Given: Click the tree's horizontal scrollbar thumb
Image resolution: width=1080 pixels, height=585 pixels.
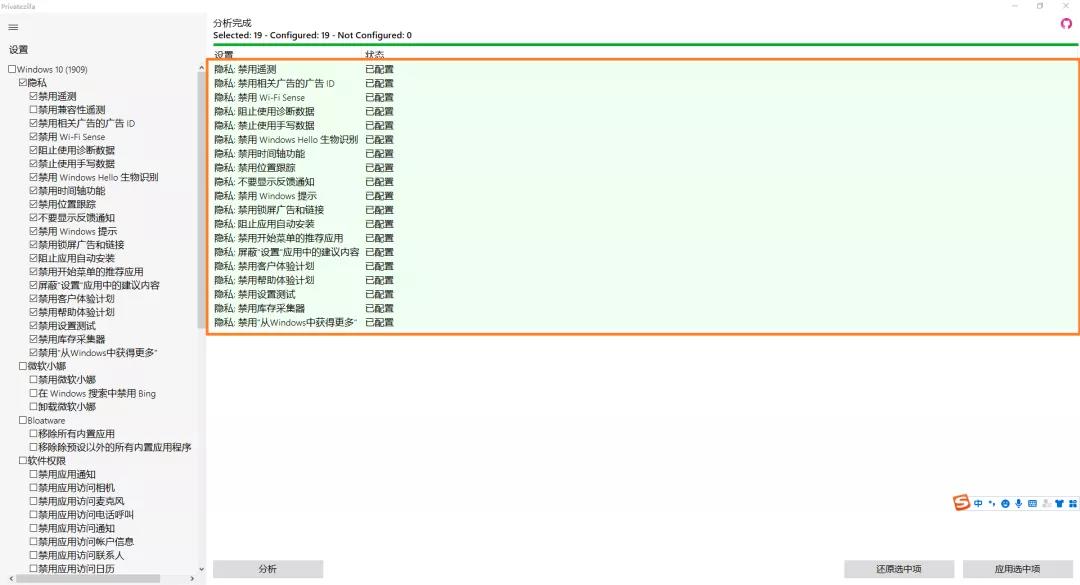Looking at the screenshot, I should click(88, 579).
